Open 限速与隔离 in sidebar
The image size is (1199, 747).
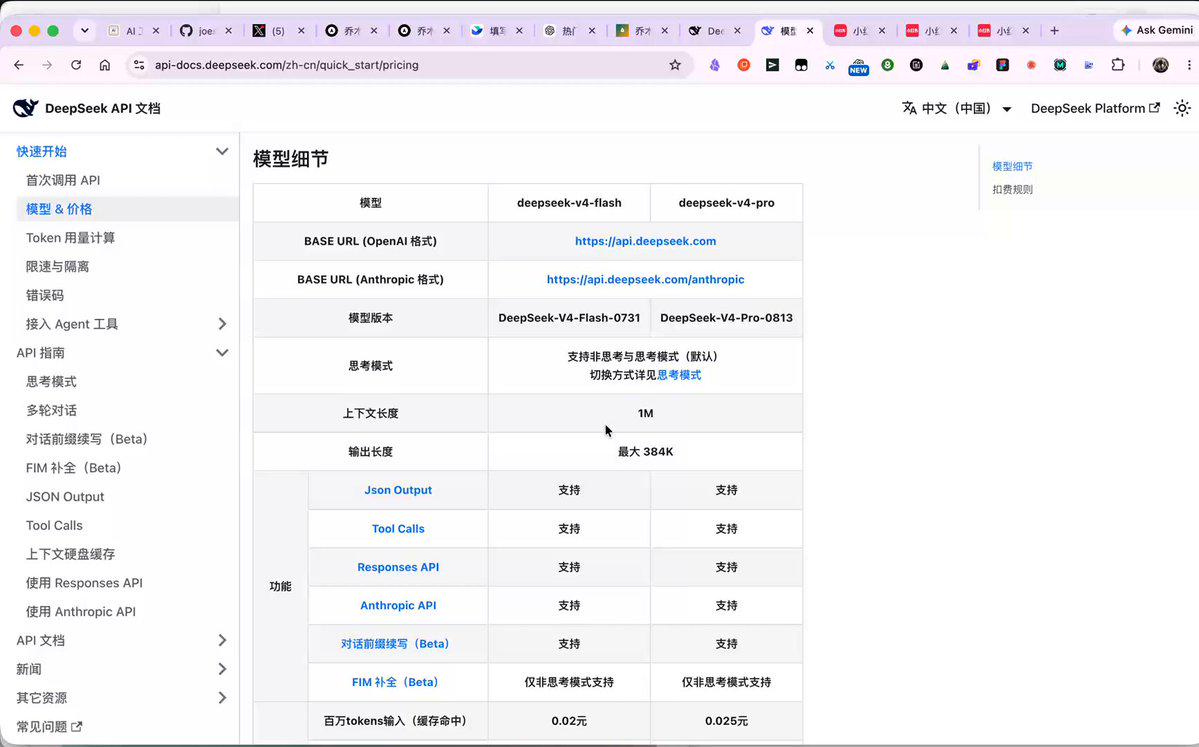57,267
